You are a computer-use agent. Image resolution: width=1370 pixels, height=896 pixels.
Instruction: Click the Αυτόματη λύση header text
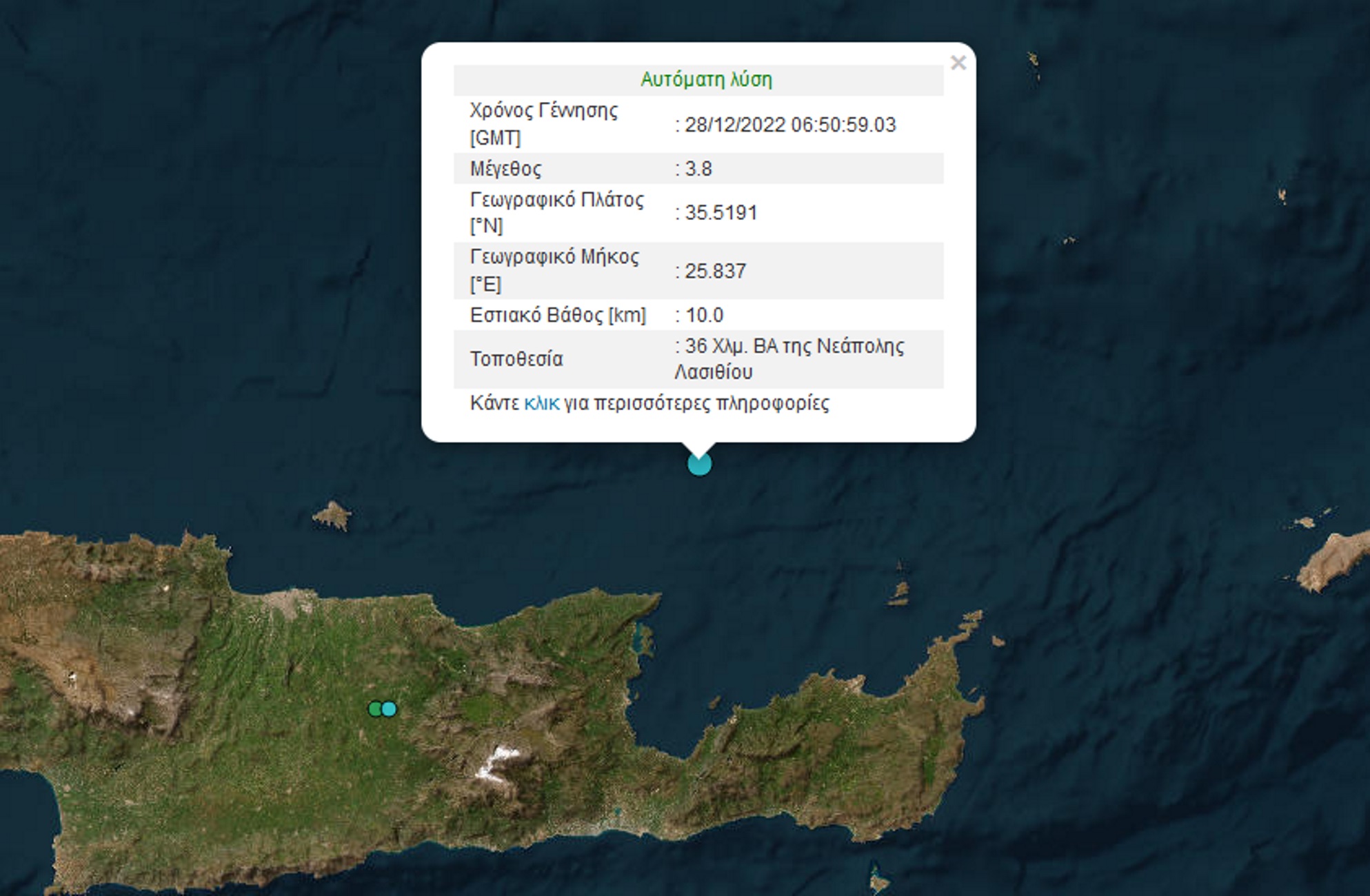706,80
